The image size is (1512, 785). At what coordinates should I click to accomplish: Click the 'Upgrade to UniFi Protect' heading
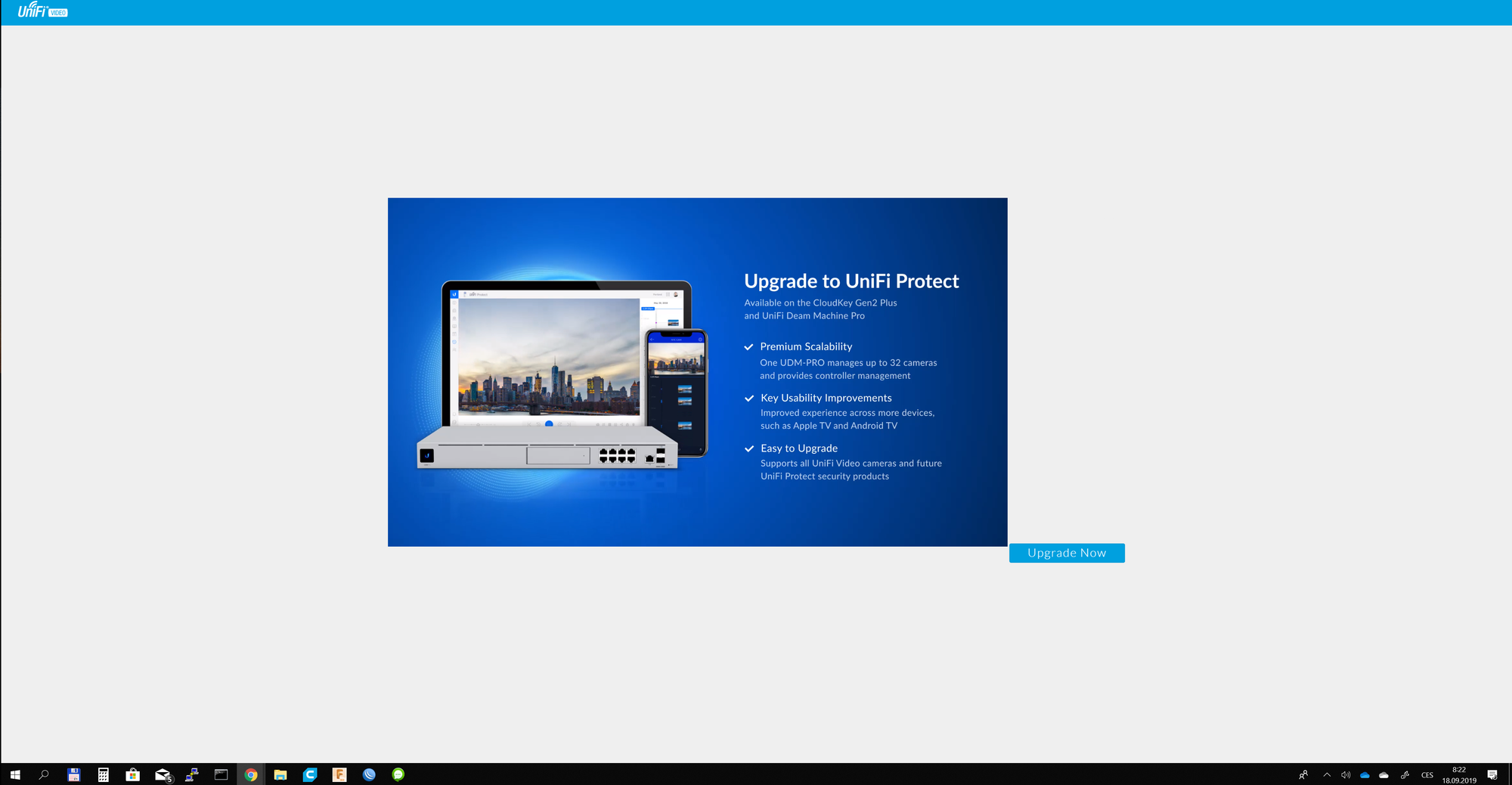coord(851,281)
